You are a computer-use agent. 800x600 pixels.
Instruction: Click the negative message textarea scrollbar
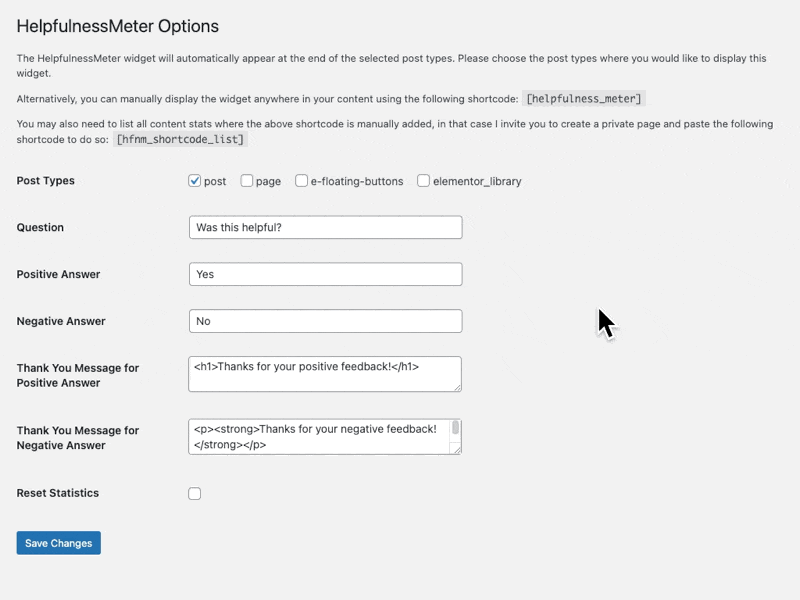click(x=456, y=428)
